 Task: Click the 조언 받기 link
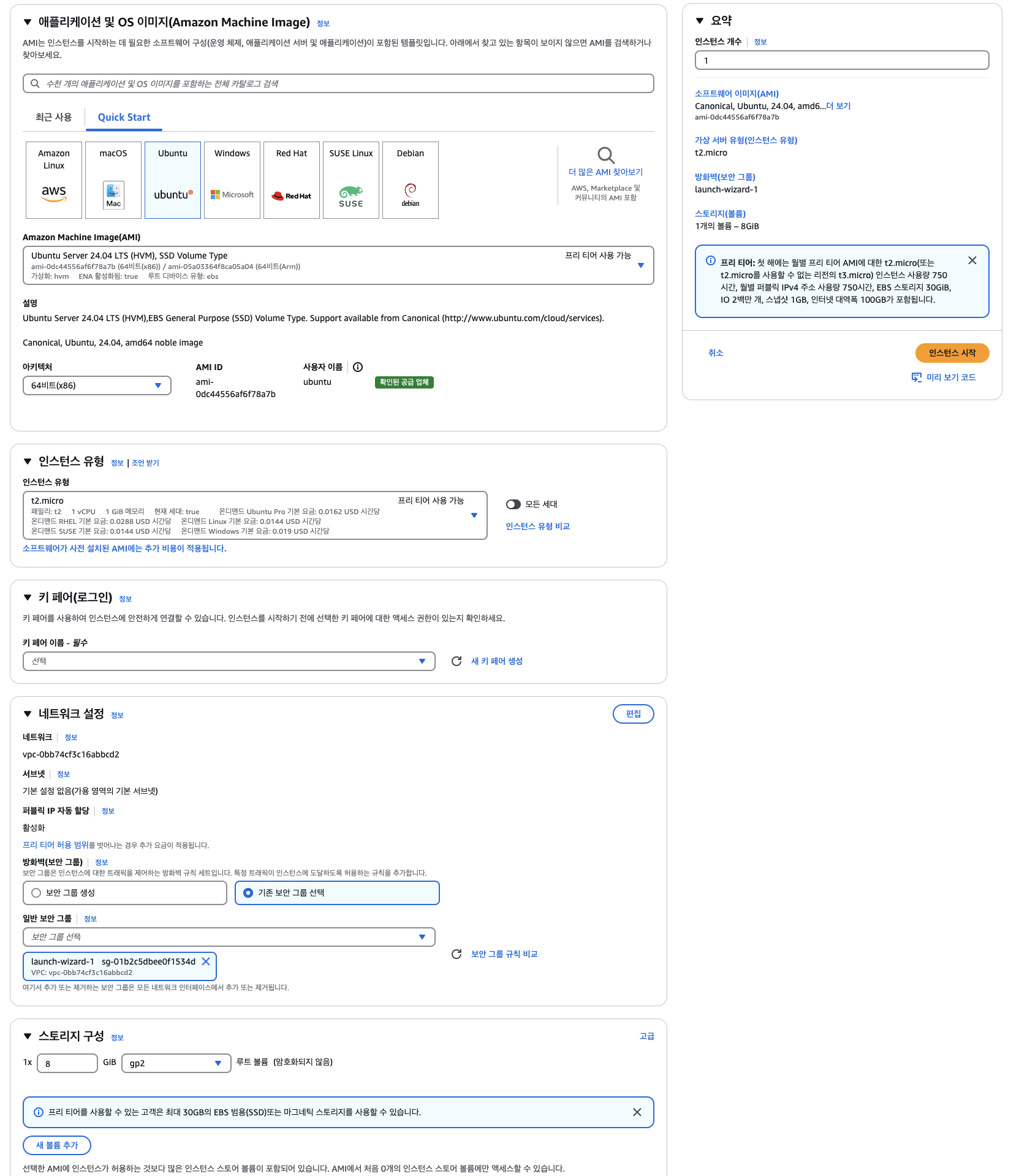(x=145, y=463)
